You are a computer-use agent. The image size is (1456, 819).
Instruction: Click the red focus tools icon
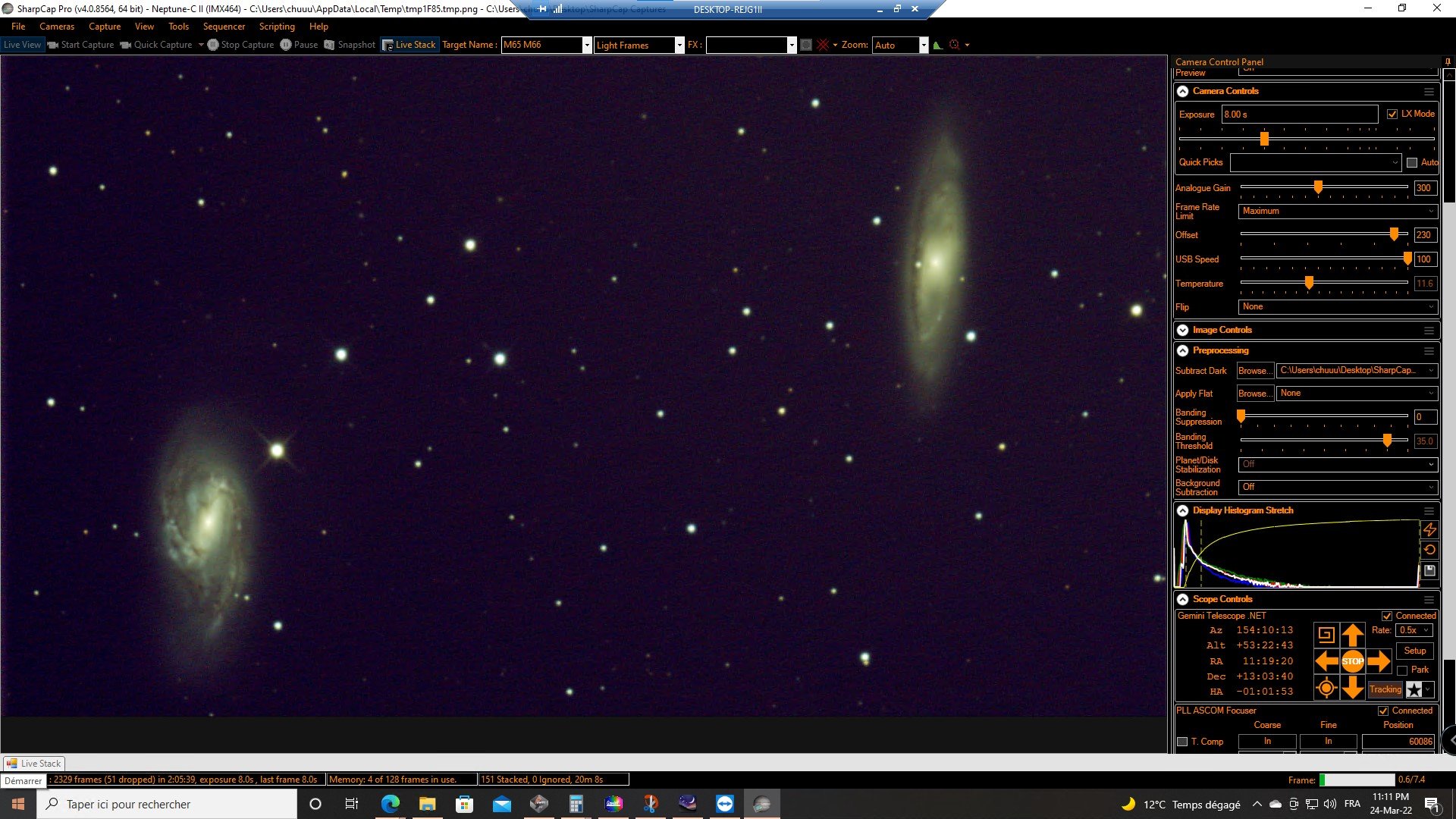[955, 45]
